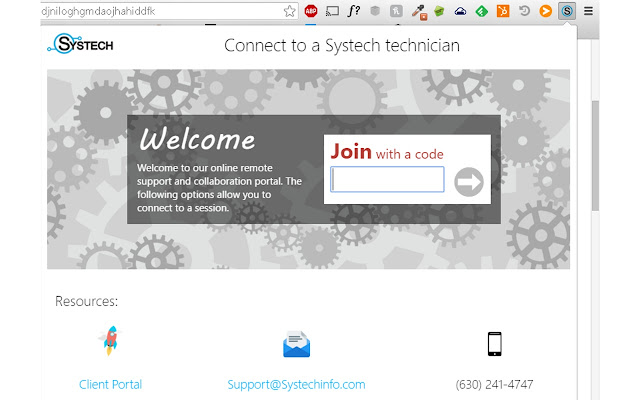Click the (630) 241-4747 phone number
The width and height of the screenshot is (640, 400).
coord(494,384)
